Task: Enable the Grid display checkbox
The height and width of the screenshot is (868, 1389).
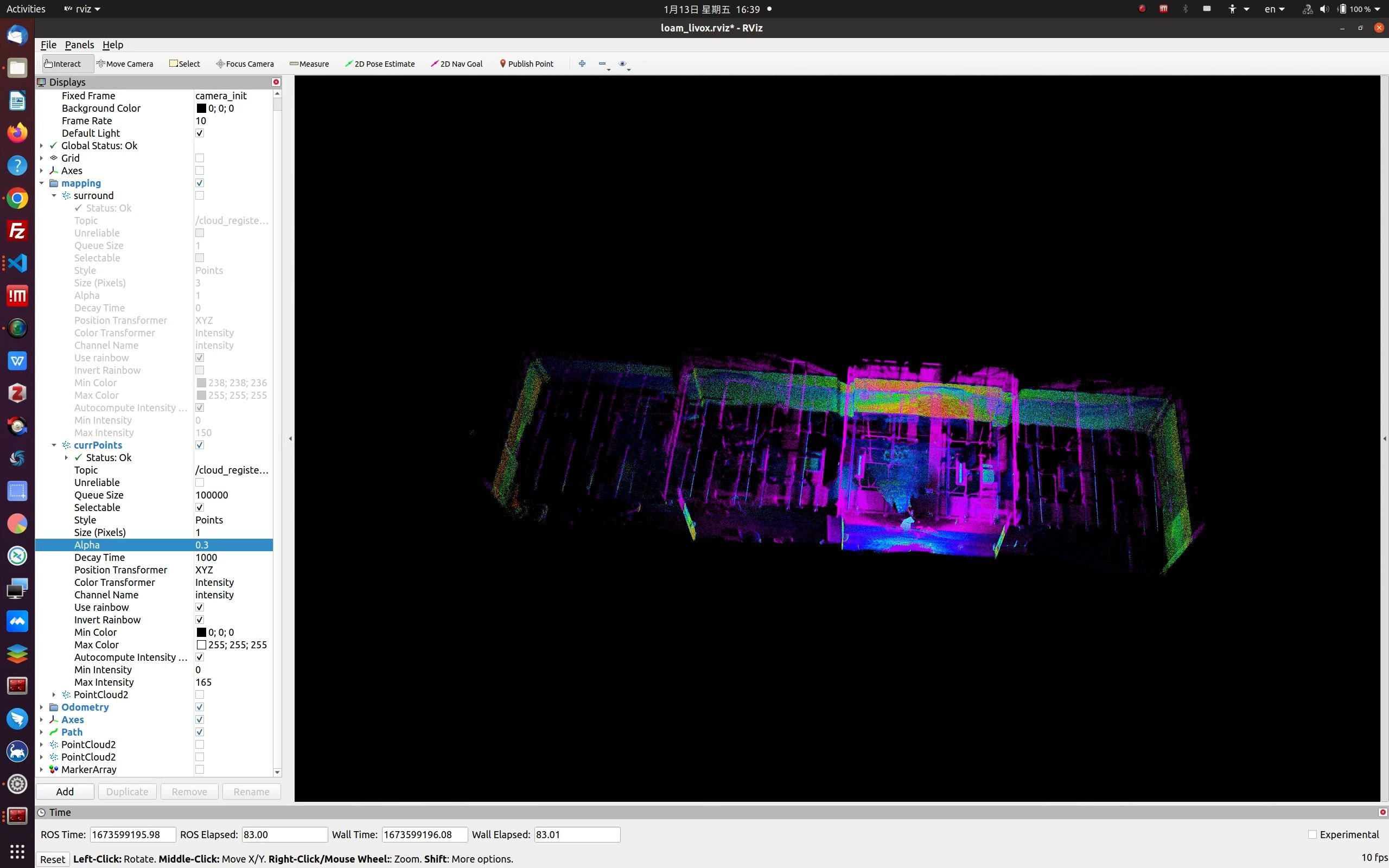Action: tap(199, 158)
